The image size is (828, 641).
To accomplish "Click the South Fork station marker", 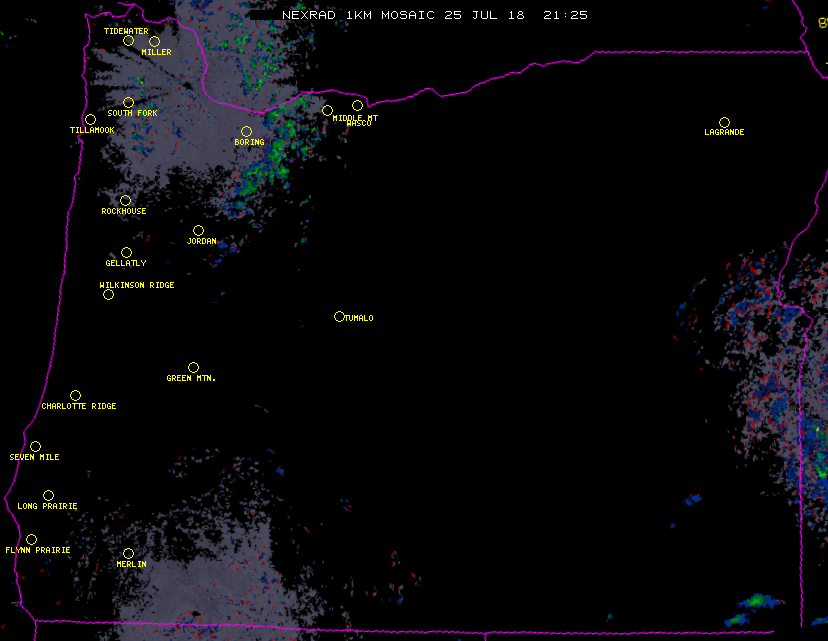I will [128, 102].
